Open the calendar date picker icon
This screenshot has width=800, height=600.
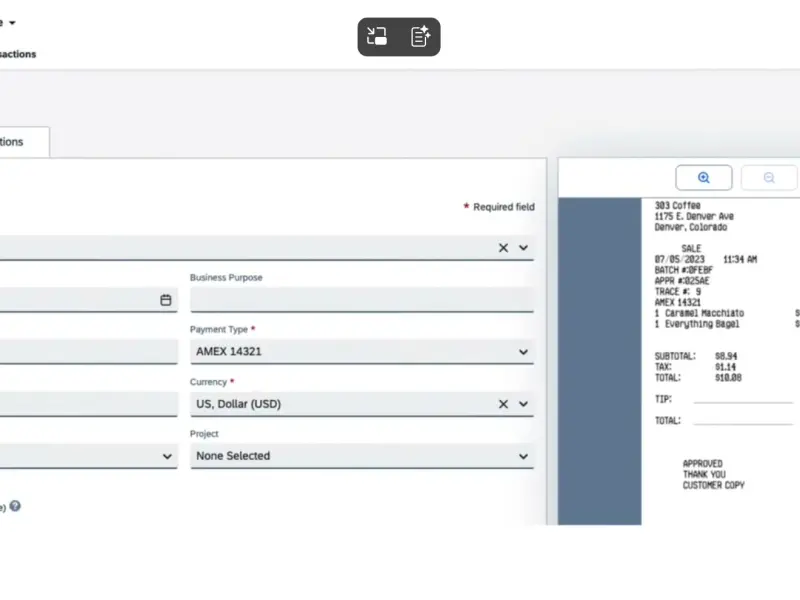point(166,300)
